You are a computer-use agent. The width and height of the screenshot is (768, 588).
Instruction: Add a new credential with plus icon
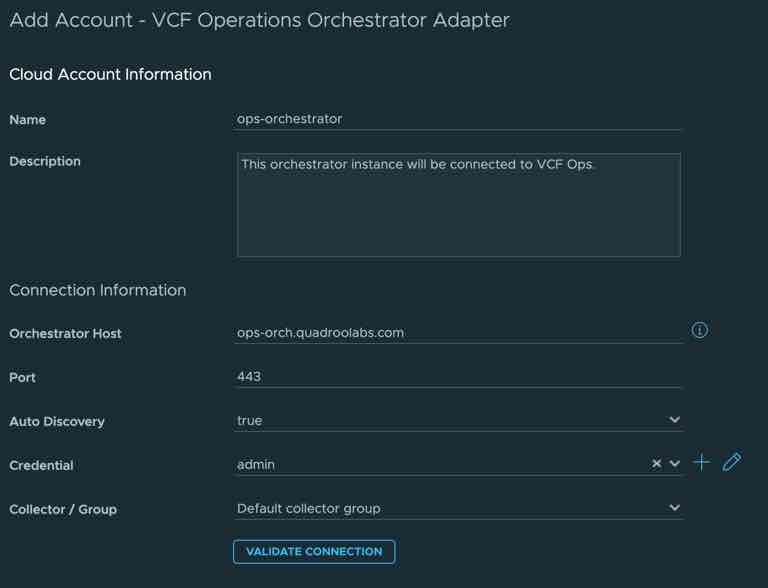(x=701, y=462)
